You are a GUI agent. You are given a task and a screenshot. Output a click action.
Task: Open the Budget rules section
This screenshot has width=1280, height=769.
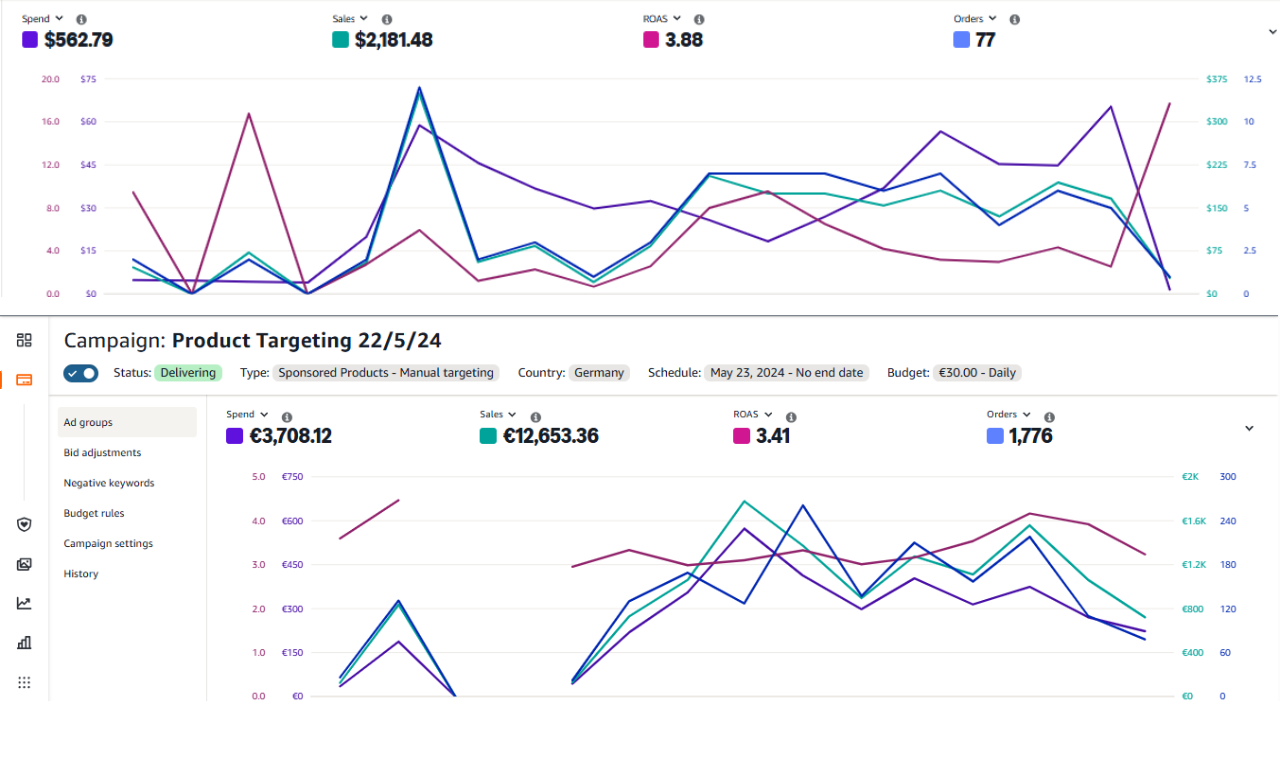pos(94,513)
